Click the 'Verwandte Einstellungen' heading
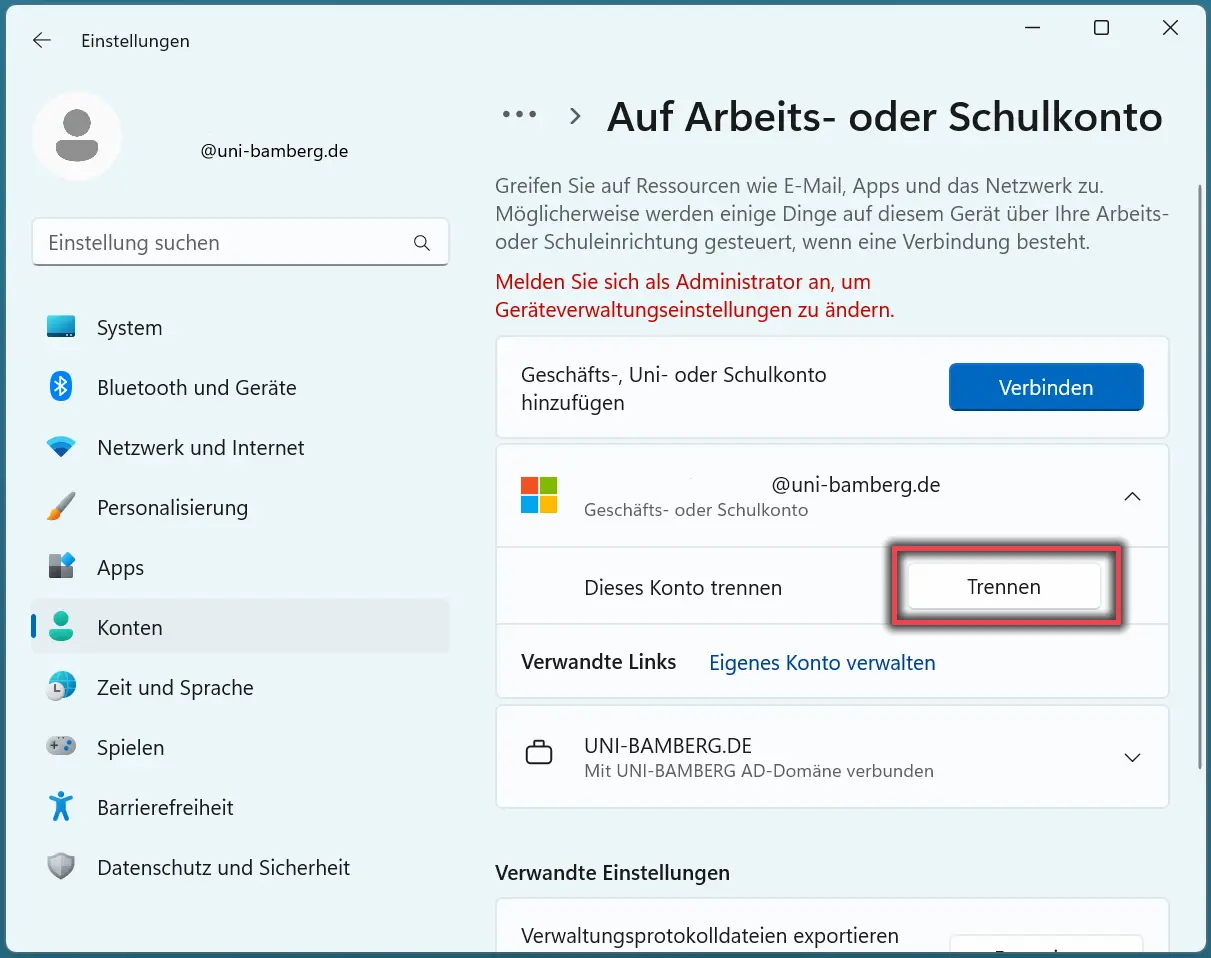Image resolution: width=1211 pixels, height=958 pixels. (612, 872)
